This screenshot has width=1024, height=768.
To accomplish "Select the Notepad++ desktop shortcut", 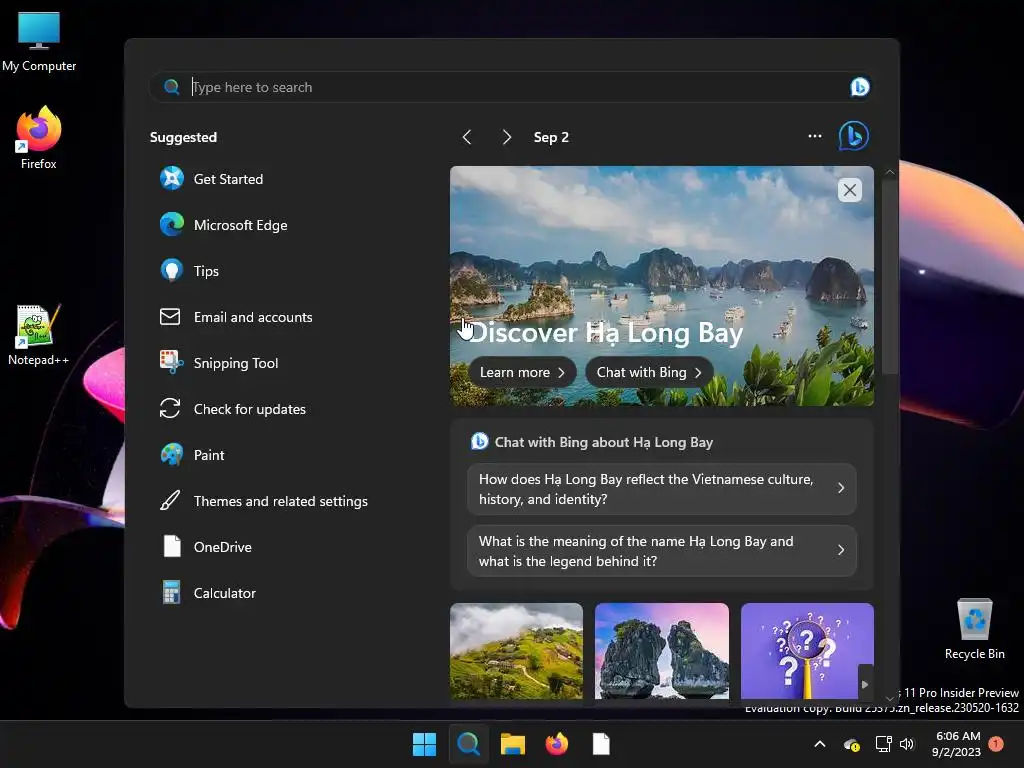I will pyautogui.click(x=39, y=335).
